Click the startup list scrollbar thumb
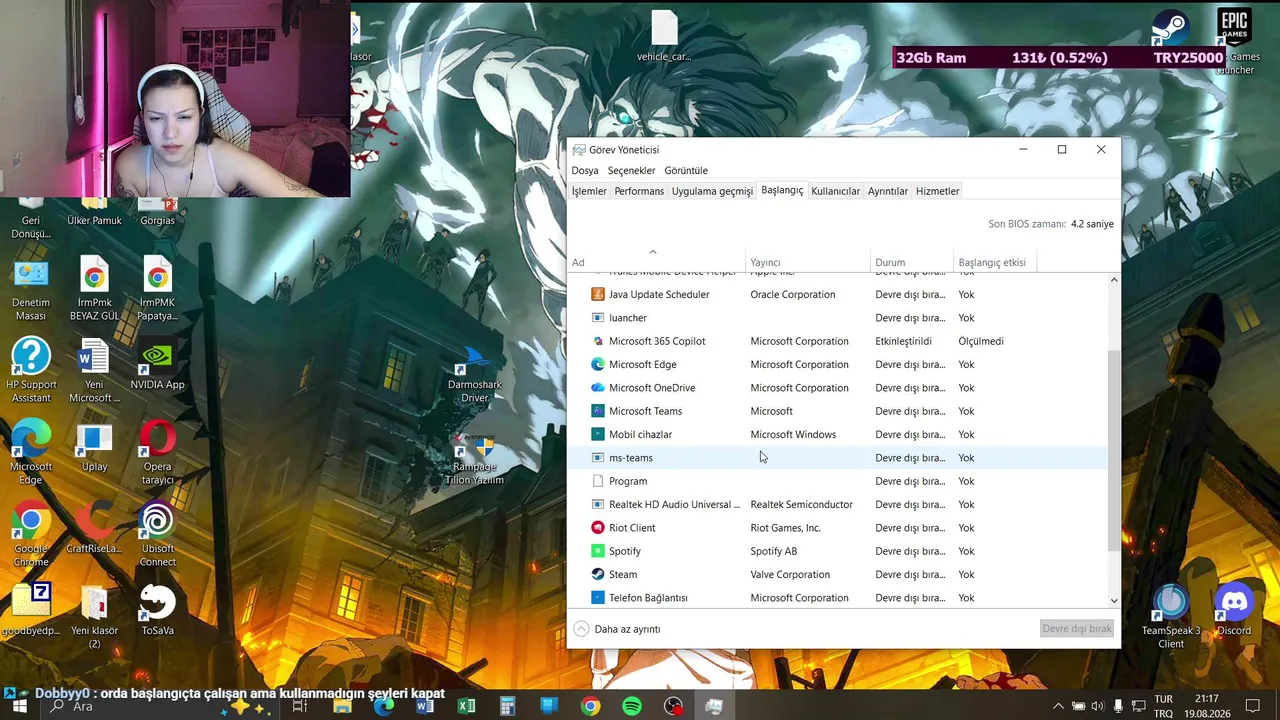 pos(1114,451)
